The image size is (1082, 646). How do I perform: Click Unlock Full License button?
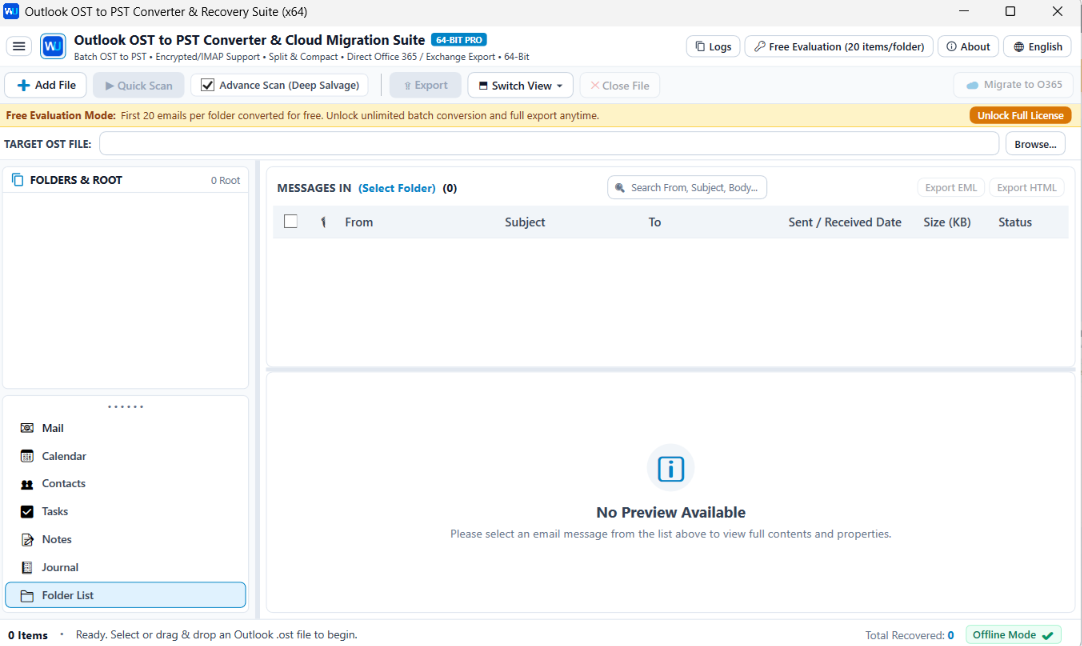click(x=1020, y=115)
